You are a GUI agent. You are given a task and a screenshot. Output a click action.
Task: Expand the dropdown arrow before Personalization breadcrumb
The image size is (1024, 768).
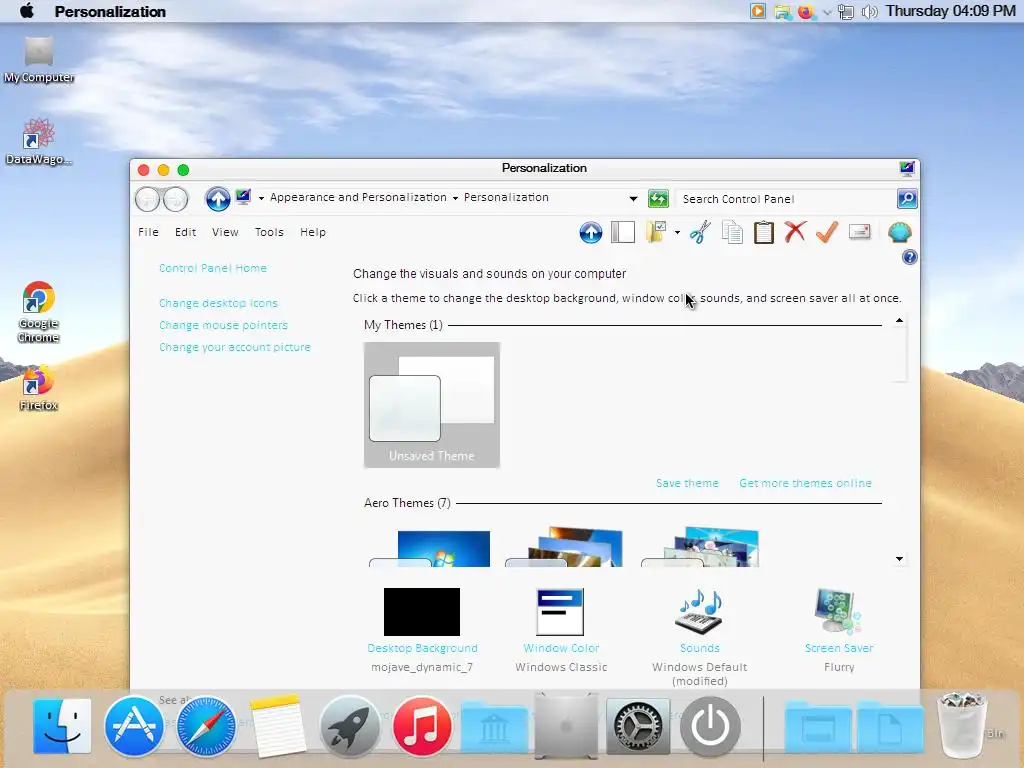[455, 198]
